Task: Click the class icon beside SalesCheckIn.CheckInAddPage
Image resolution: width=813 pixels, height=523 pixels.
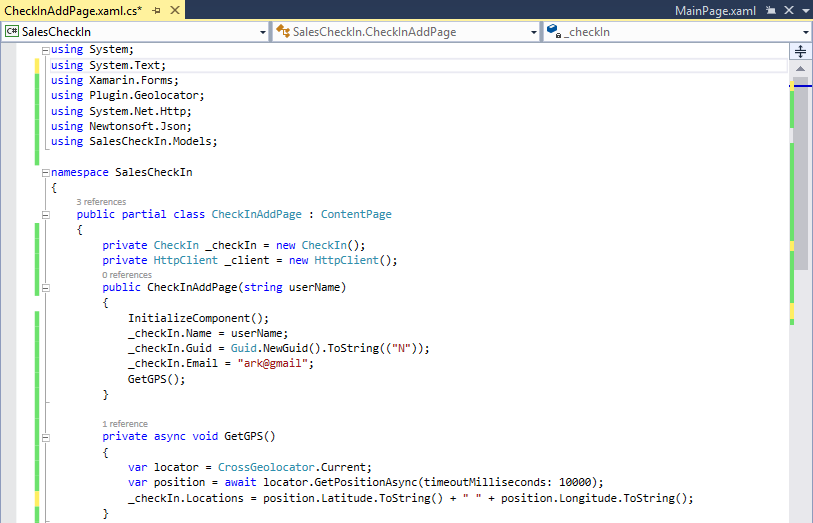Action: pyautogui.click(x=283, y=32)
